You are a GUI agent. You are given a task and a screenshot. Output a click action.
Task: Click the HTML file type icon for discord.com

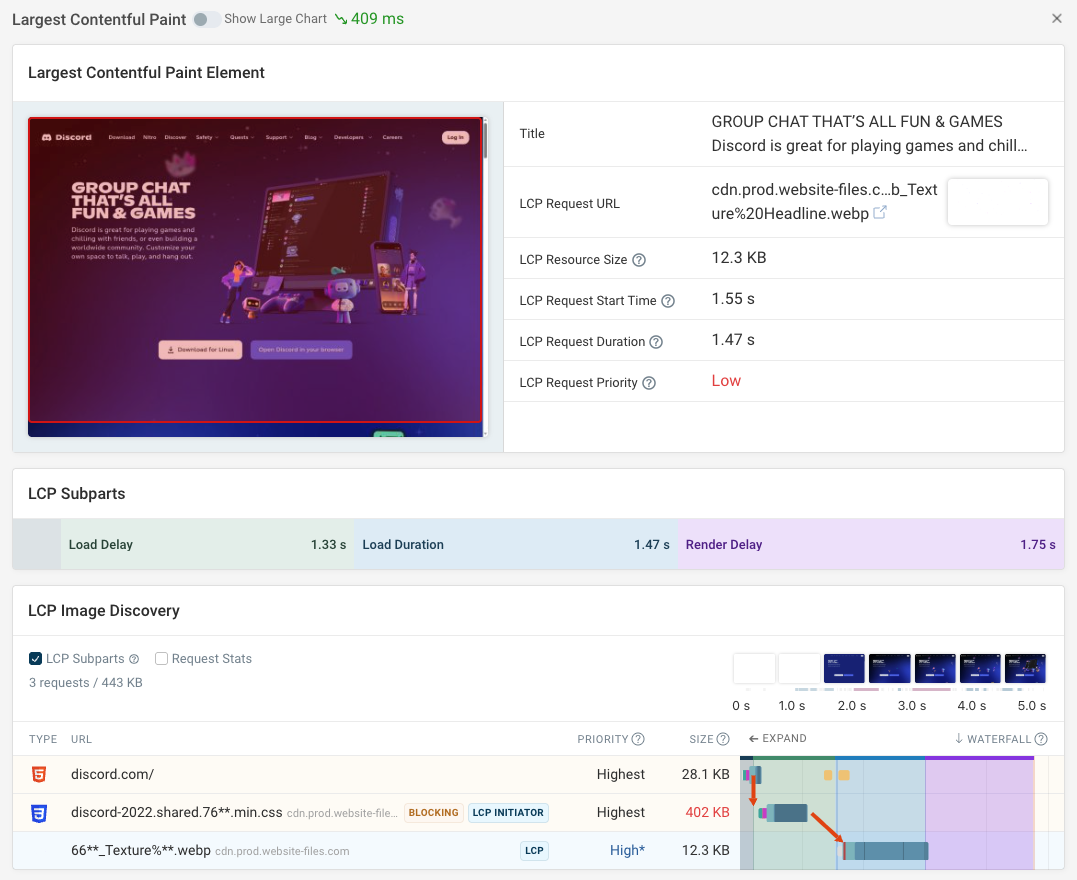click(39, 775)
